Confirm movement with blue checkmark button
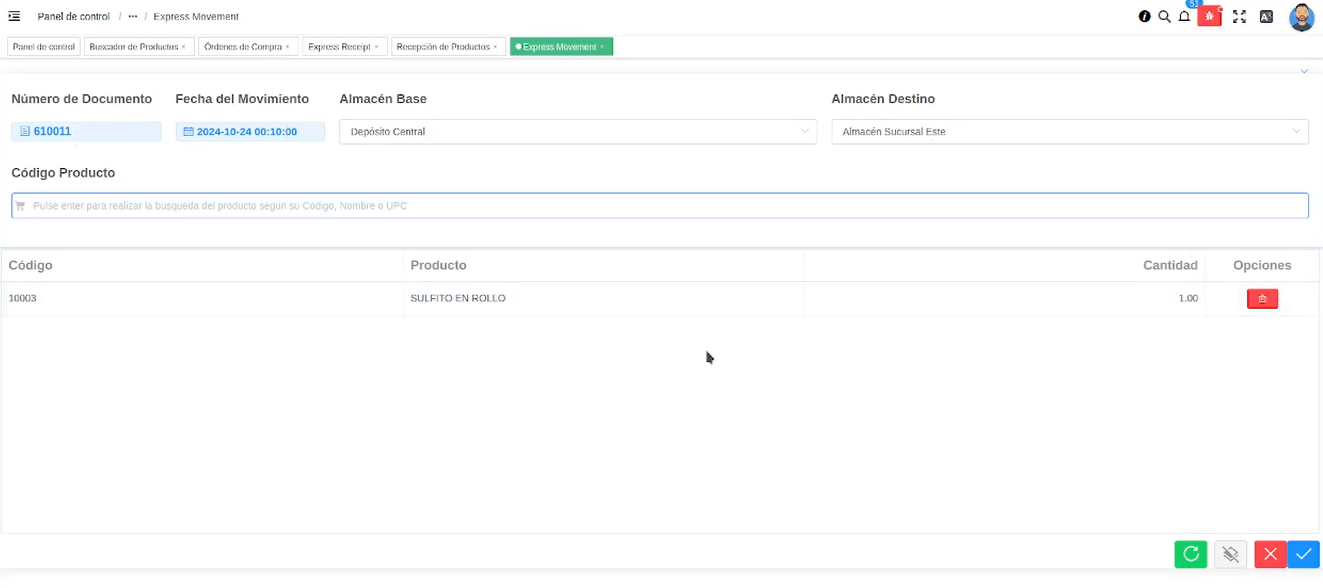1323x588 pixels. (x=1303, y=554)
